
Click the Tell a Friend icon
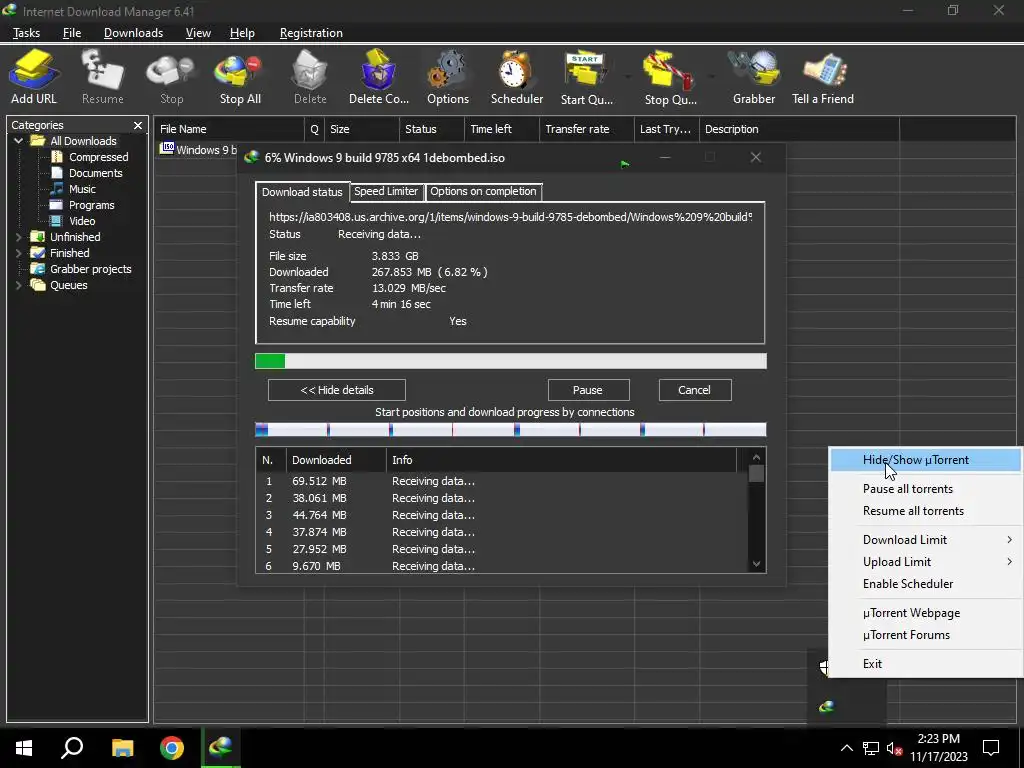pyautogui.click(x=822, y=77)
